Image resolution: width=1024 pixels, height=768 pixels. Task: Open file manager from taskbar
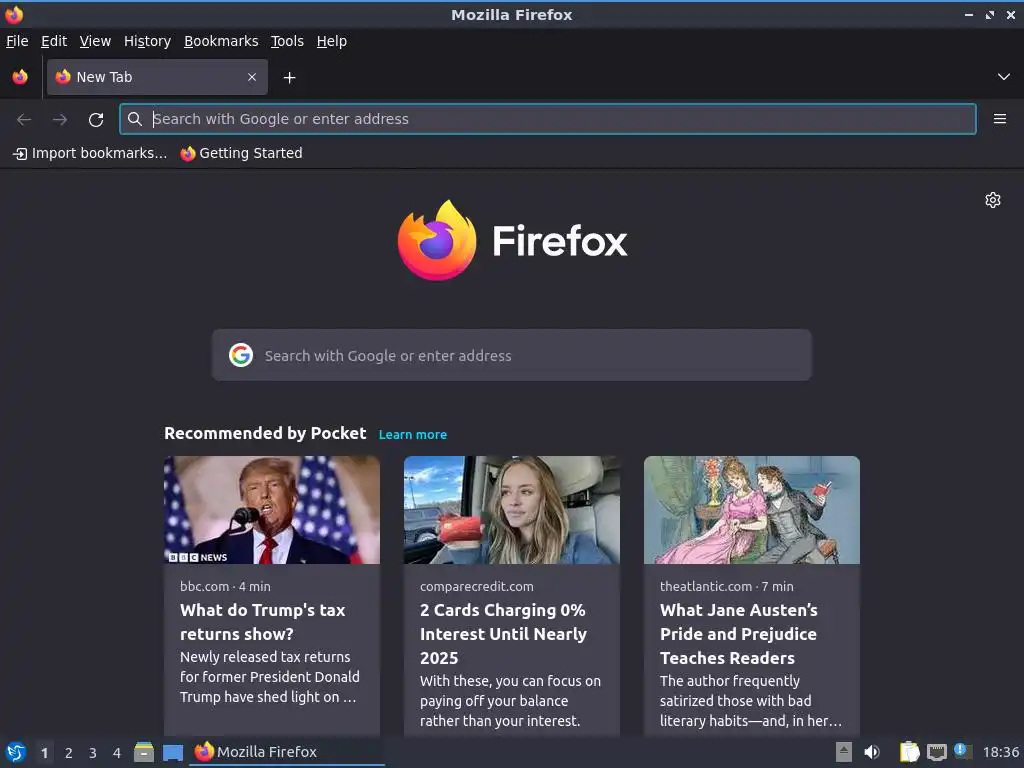pos(144,752)
